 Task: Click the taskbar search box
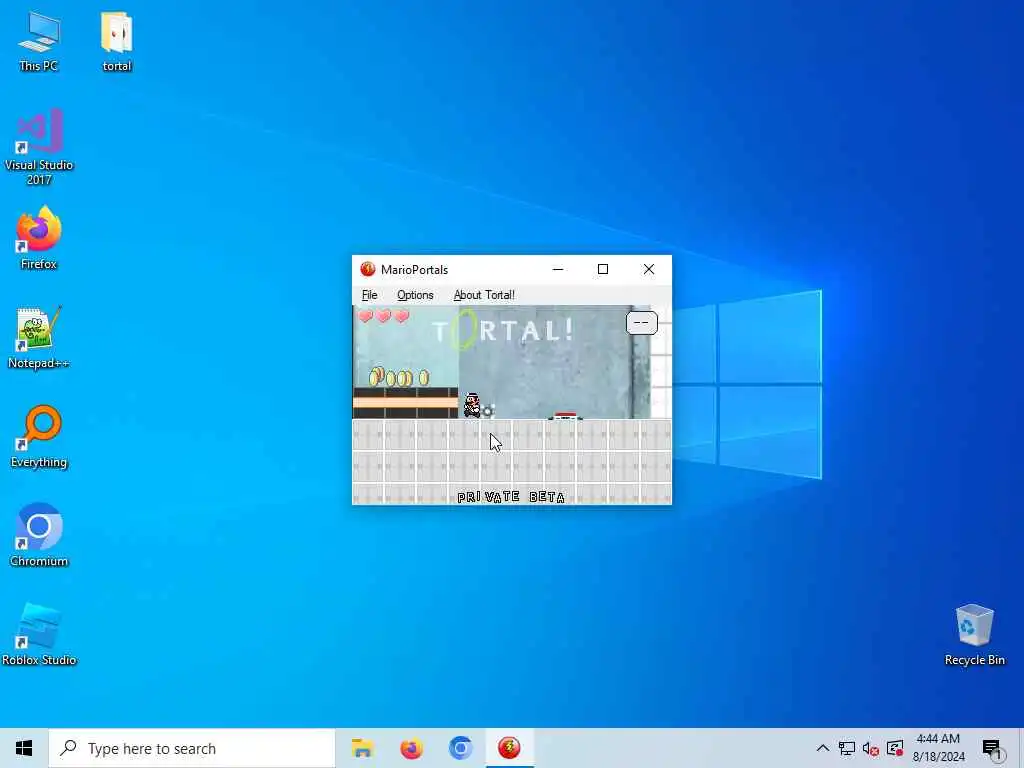[192, 748]
